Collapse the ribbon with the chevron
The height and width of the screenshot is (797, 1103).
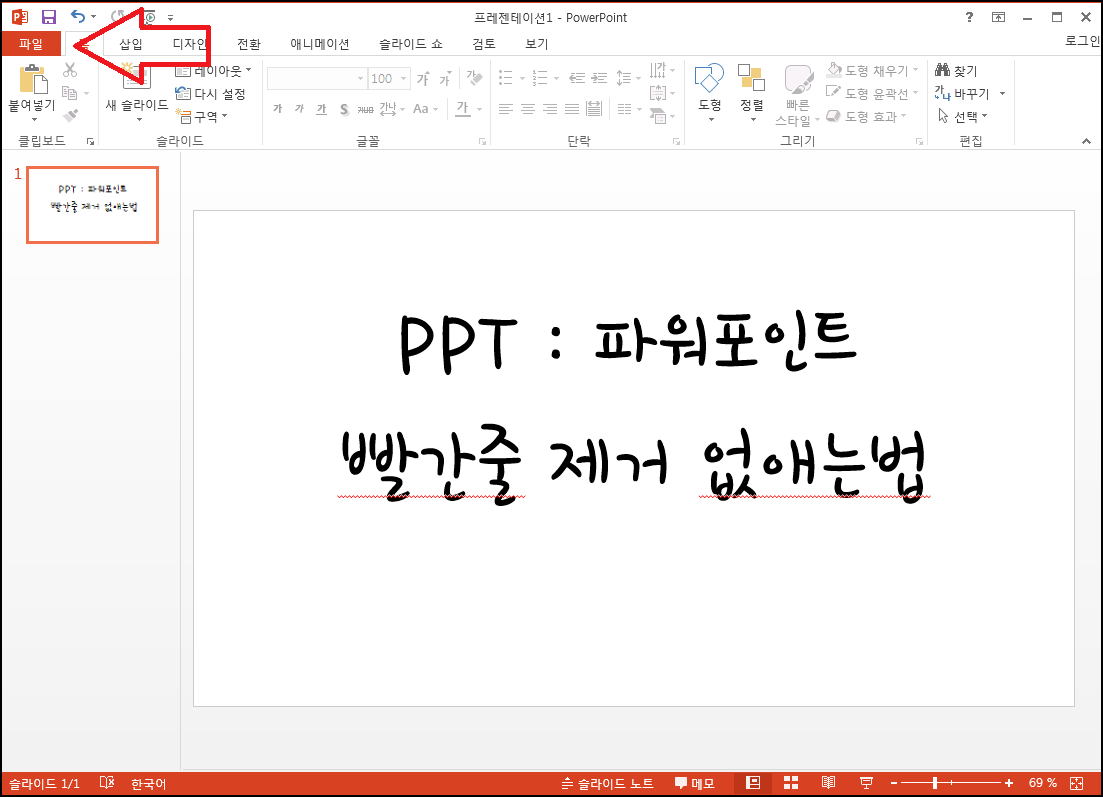[1086, 141]
